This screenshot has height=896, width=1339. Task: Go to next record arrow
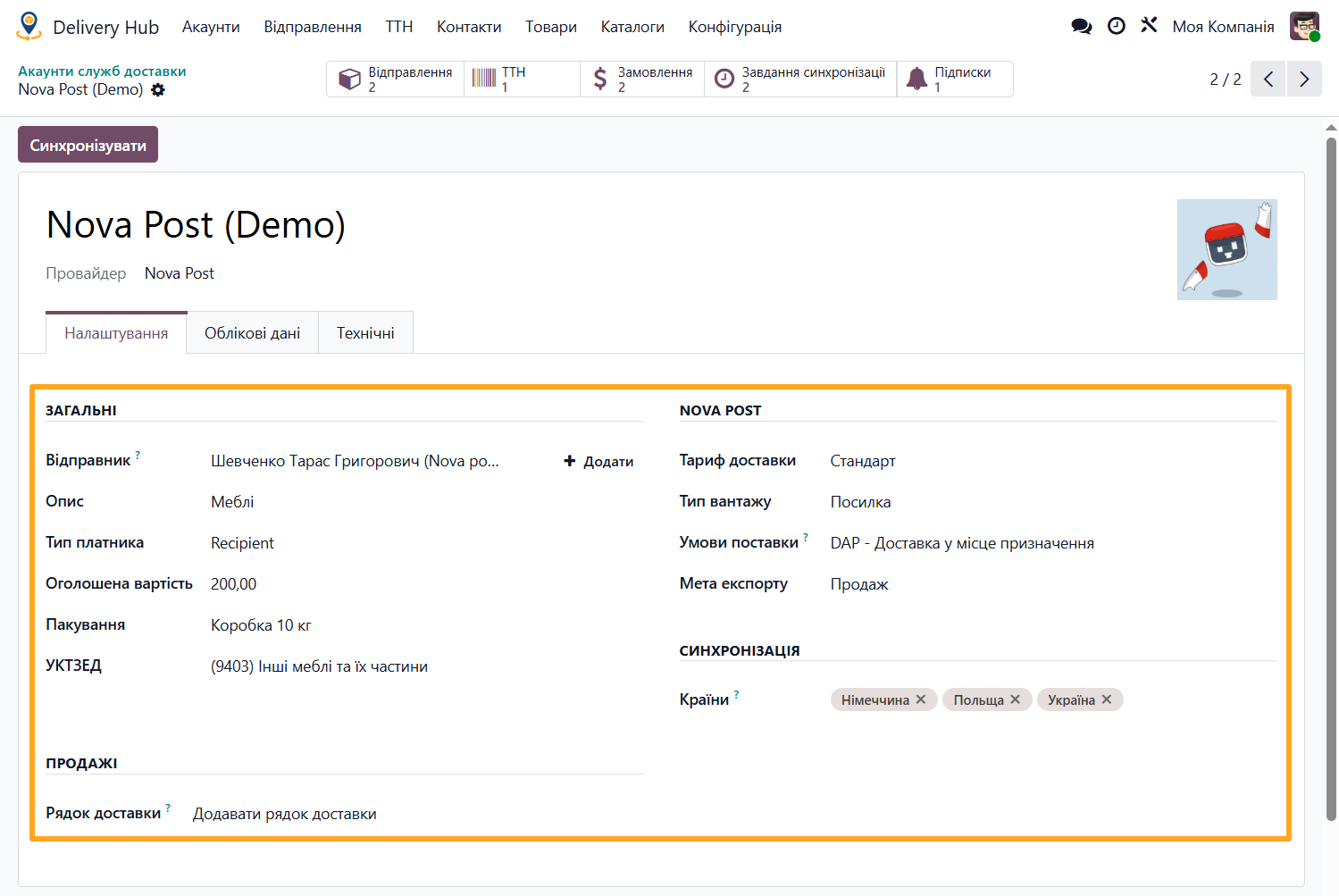pos(1304,79)
